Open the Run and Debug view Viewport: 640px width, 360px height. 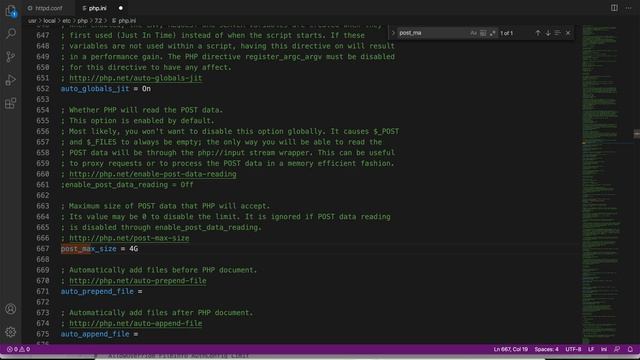(11, 80)
